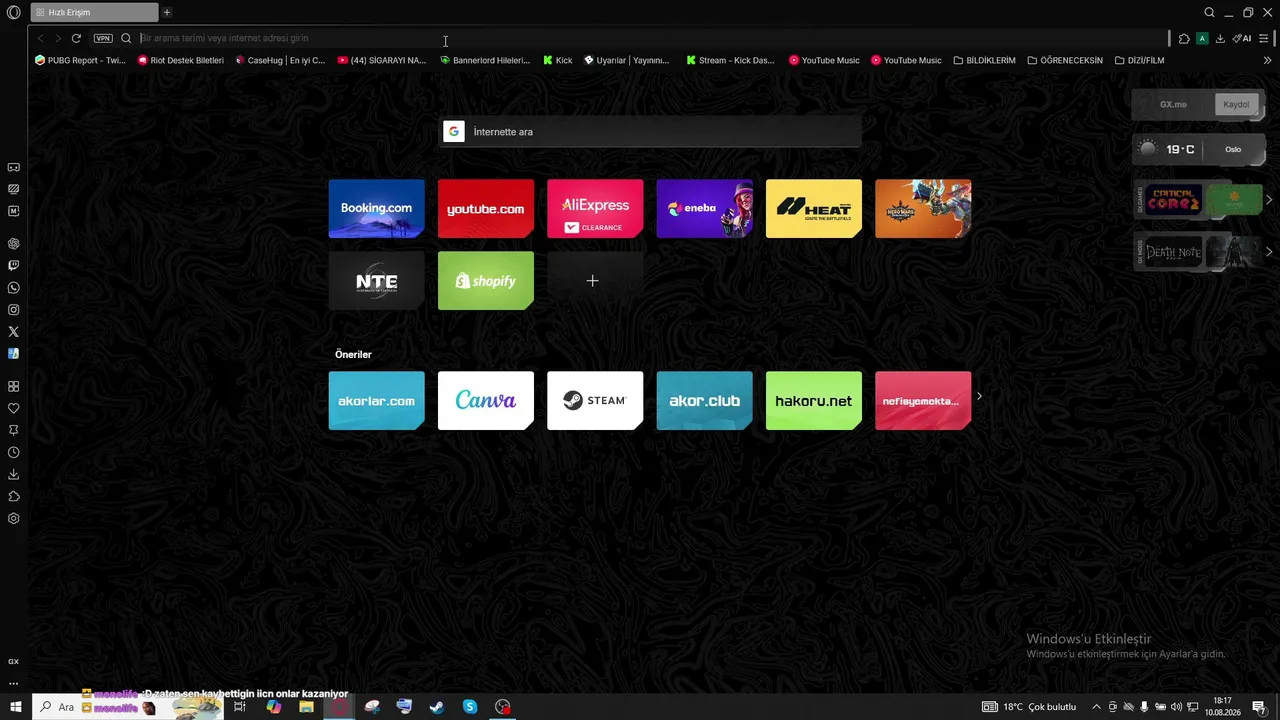Open File Explorer from the taskbar
Viewport: 1280px width, 720px height.
(306, 707)
